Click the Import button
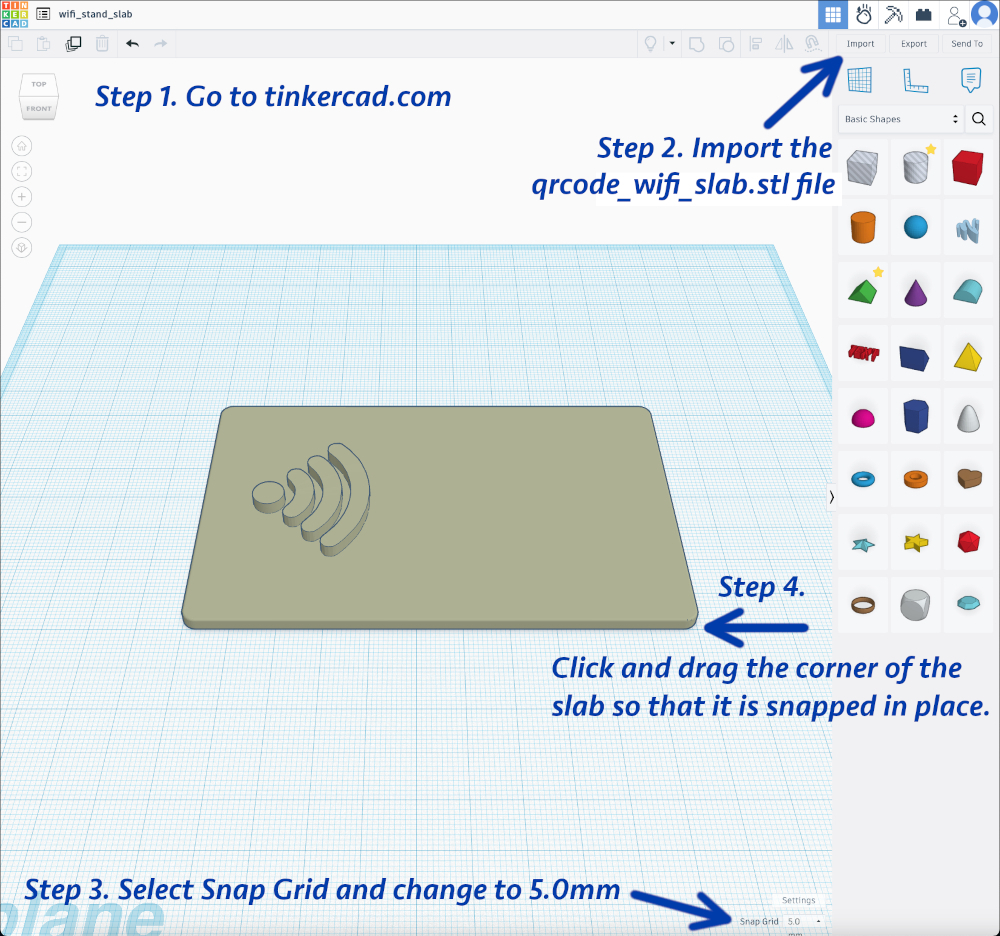The height and width of the screenshot is (936, 1000). point(860,44)
